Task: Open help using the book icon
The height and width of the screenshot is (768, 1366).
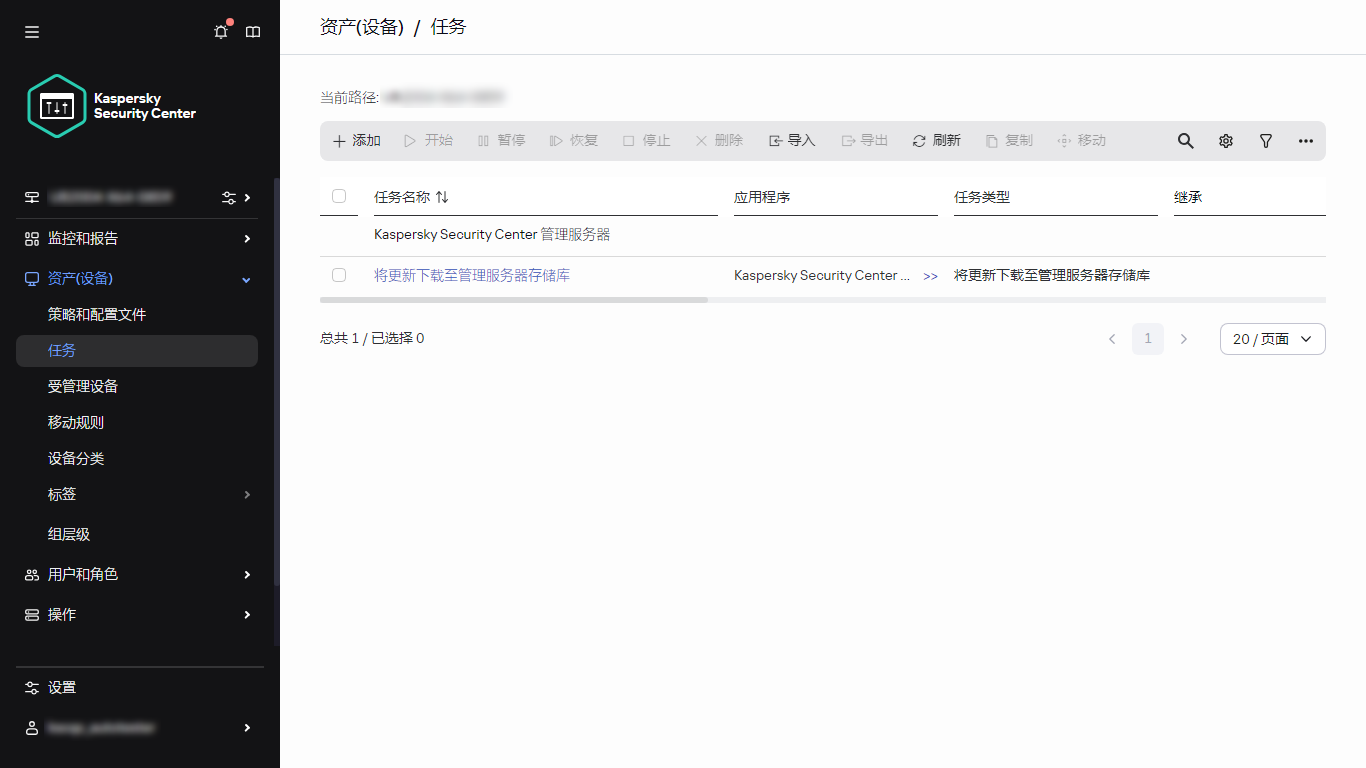Action: pyautogui.click(x=252, y=31)
